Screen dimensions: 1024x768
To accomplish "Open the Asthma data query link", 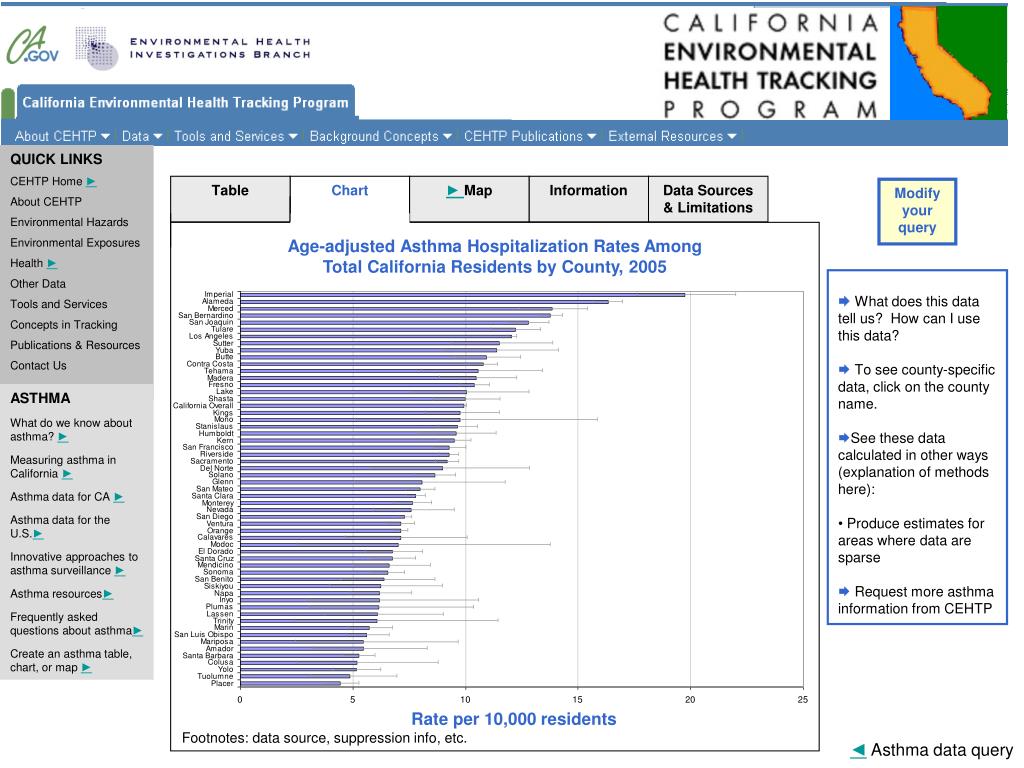I will pos(941,750).
